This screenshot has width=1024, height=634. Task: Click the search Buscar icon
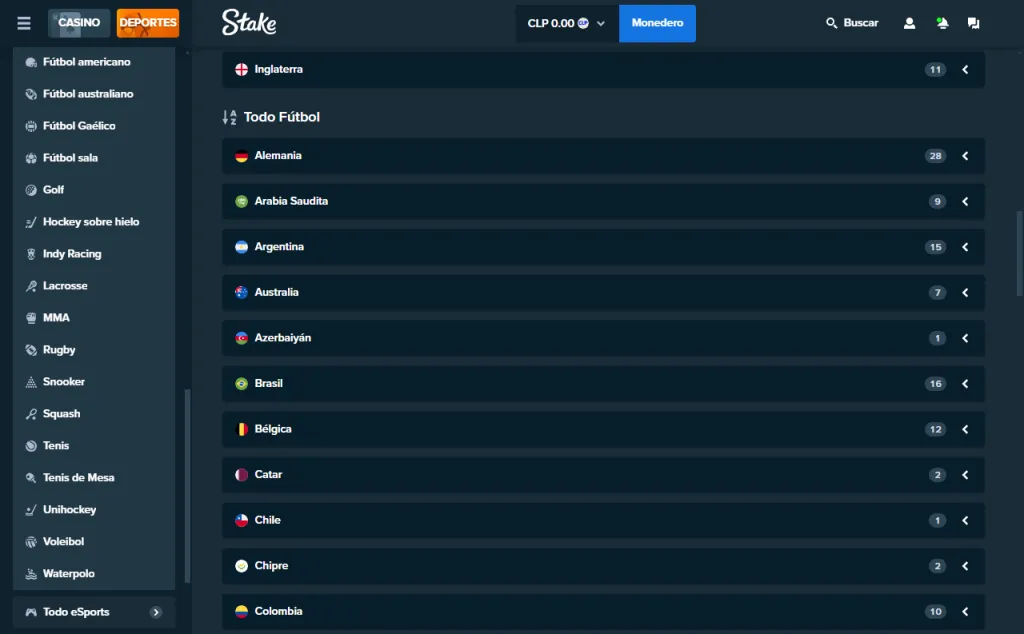(x=828, y=22)
